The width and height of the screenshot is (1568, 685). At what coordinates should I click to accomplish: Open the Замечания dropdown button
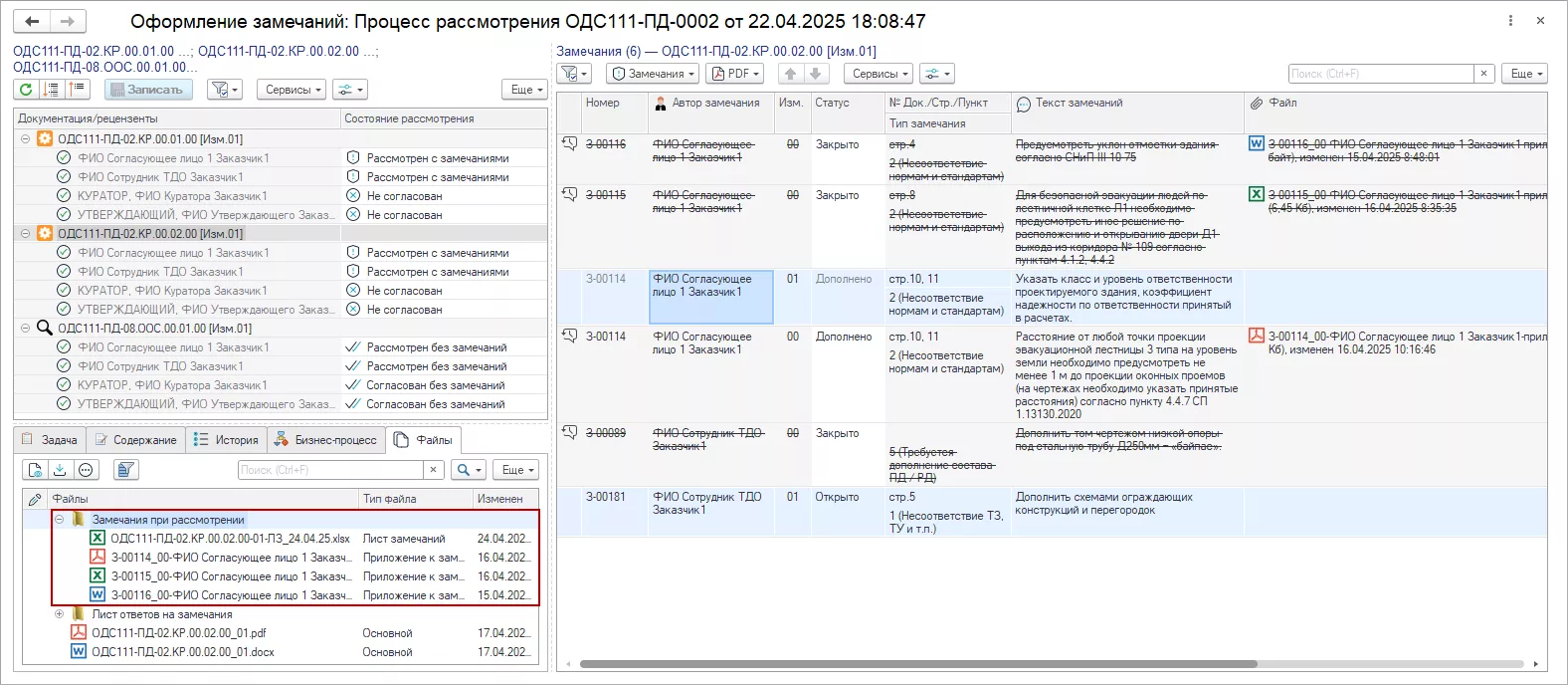[653, 74]
